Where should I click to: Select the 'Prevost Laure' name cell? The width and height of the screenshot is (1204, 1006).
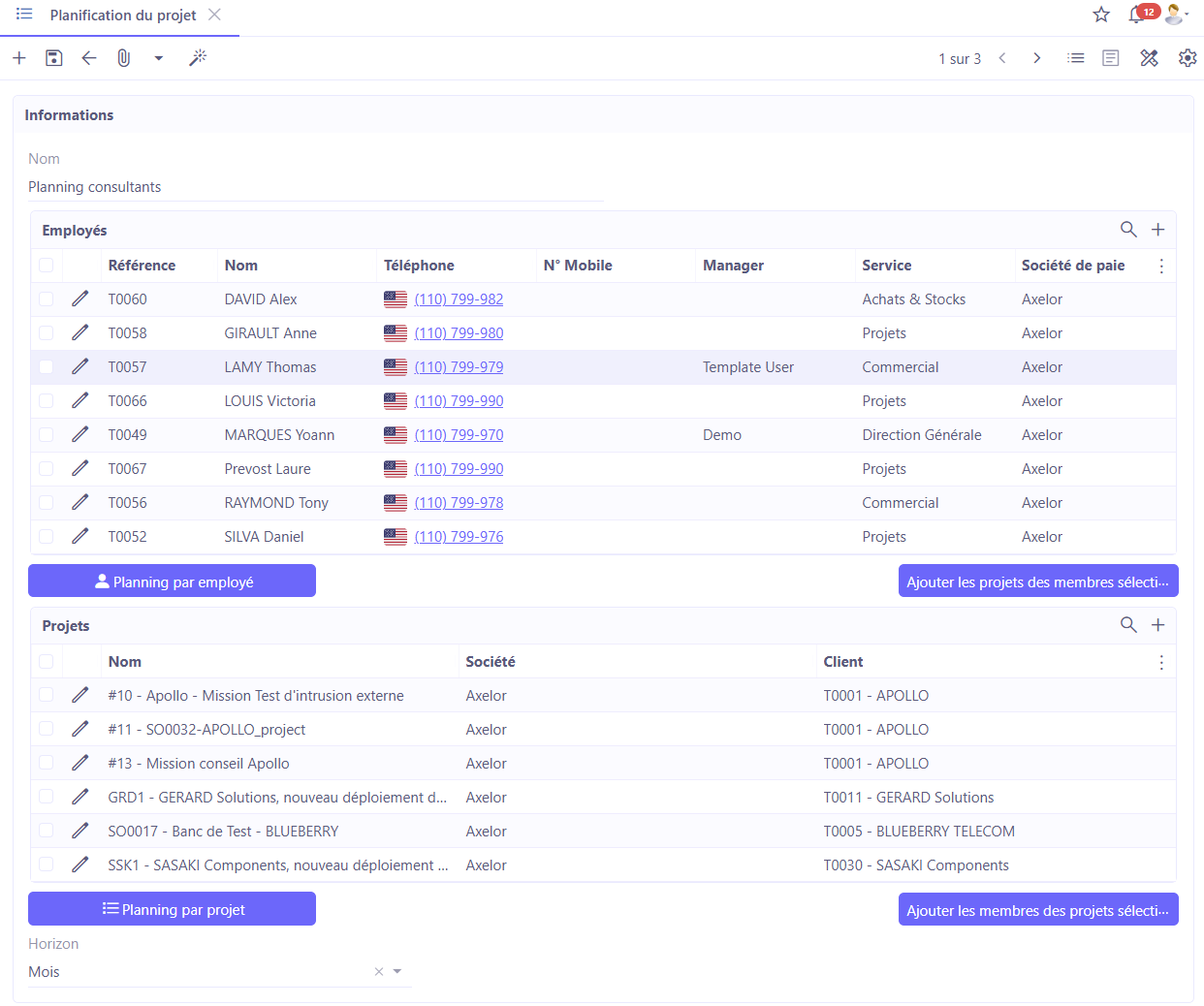click(268, 469)
